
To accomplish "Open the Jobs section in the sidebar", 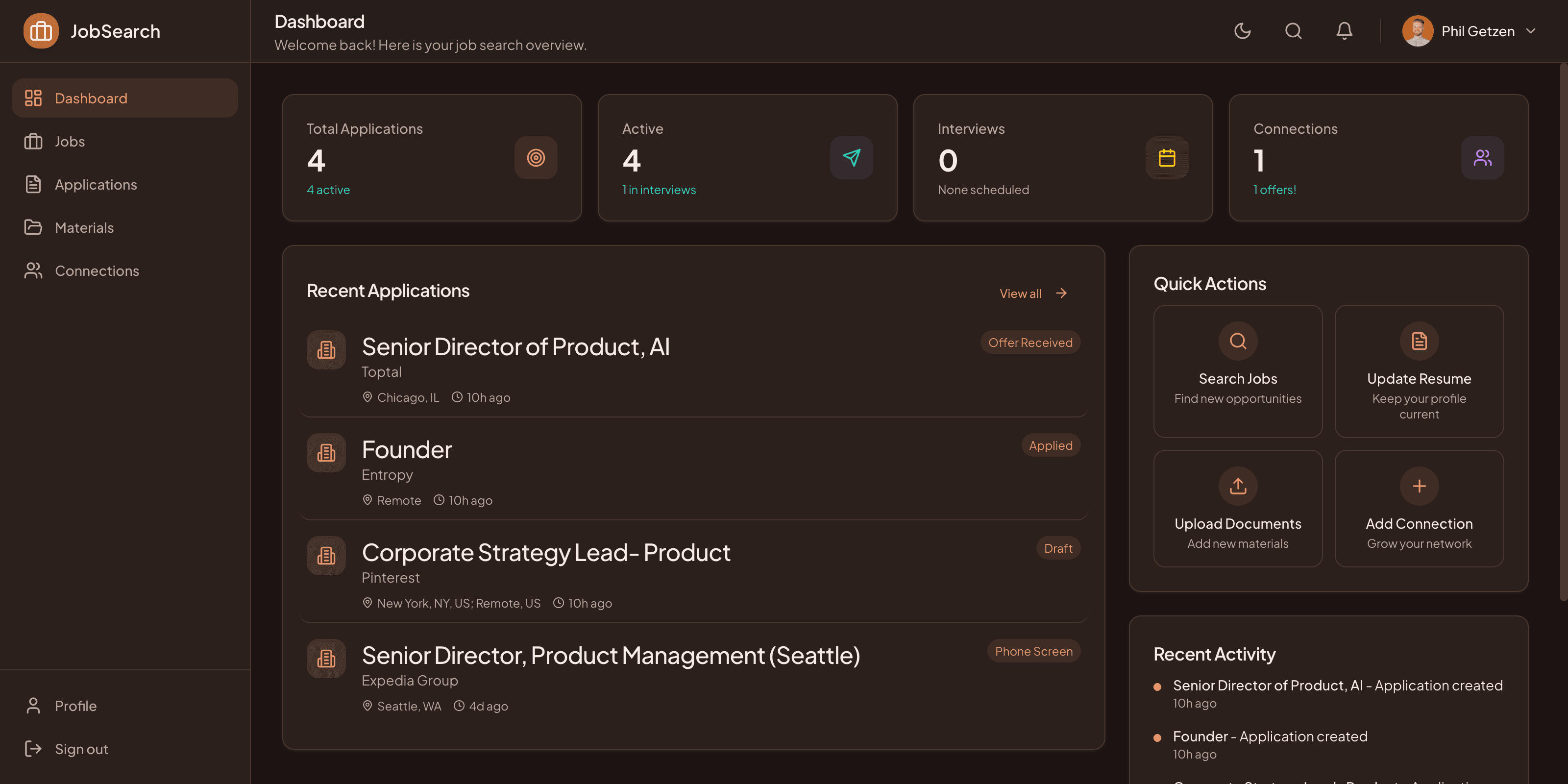I will pos(70,141).
